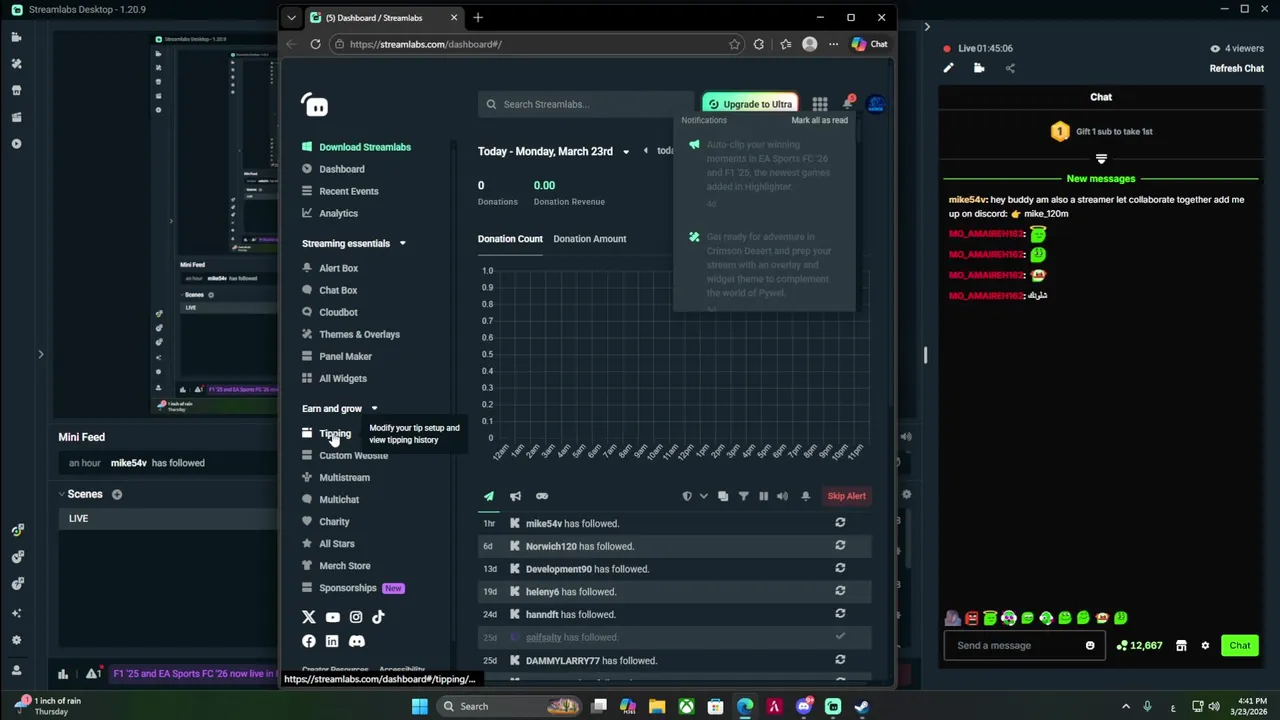This screenshot has height=720, width=1280.
Task: Collapse the Scenes panel chevron
Action: coord(61,494)
